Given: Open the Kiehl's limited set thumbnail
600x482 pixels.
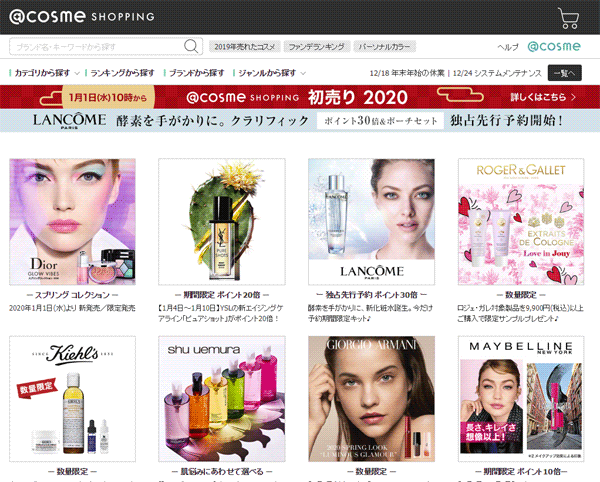Looking at the screenshot, I should point(72,399).
